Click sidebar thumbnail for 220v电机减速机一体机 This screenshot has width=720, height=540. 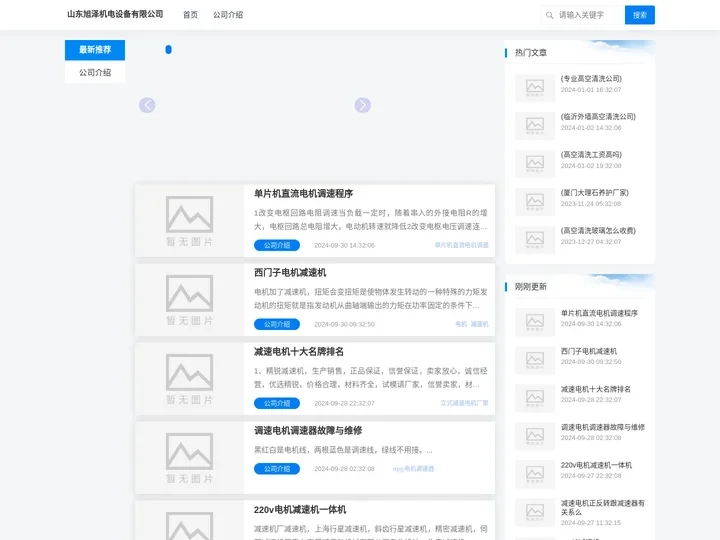click(535, 474)
